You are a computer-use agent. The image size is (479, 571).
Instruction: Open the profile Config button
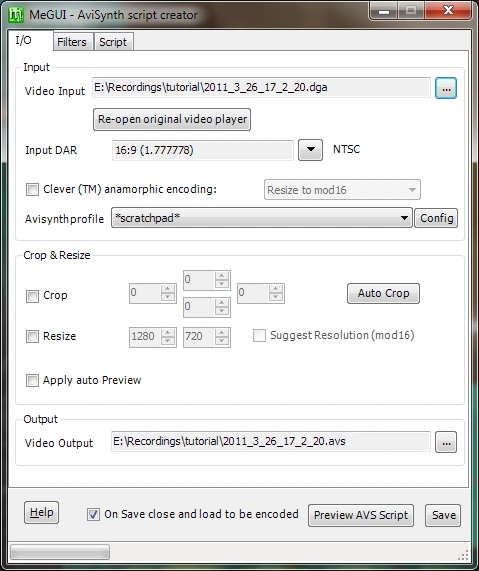[436, 218]
